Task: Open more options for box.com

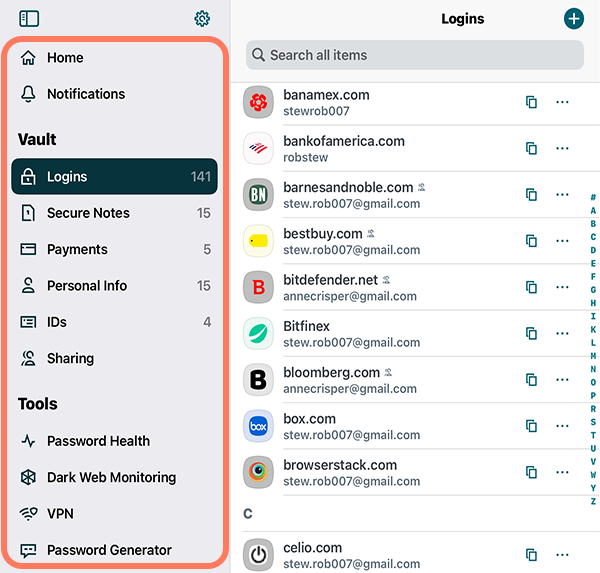Action: [x=562, y=426]
